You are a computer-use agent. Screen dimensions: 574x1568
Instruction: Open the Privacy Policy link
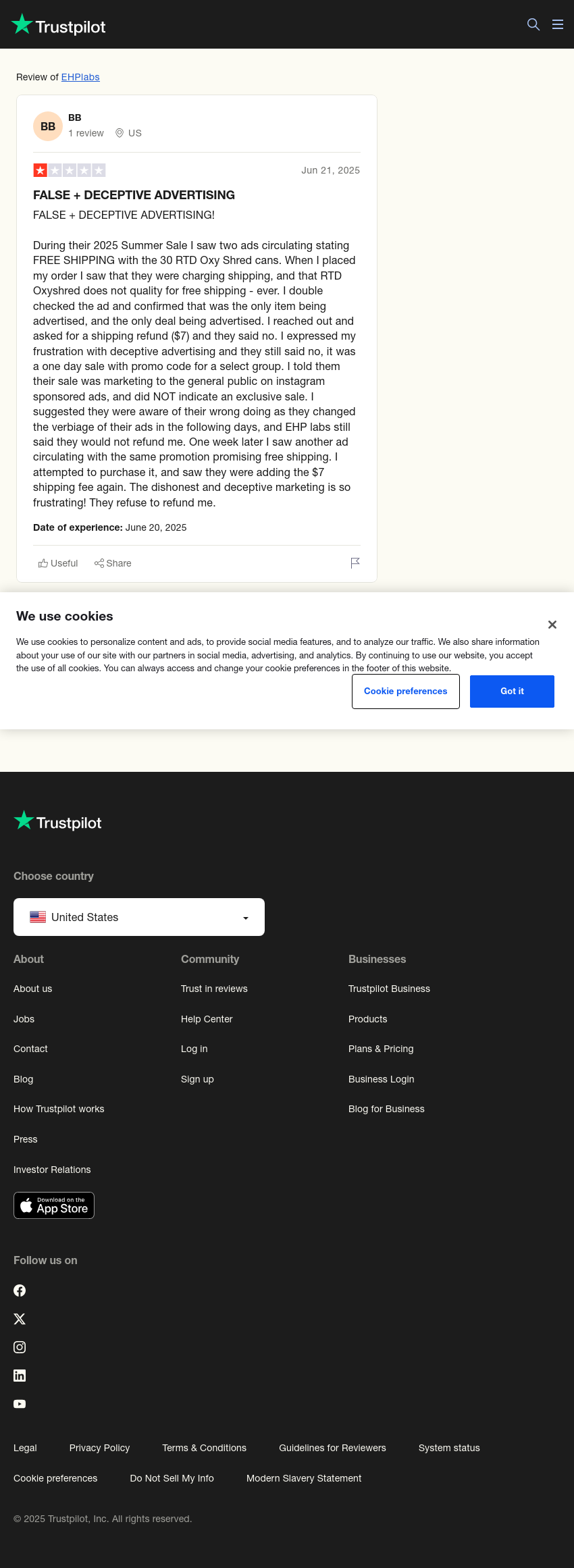coord(99,1448)
